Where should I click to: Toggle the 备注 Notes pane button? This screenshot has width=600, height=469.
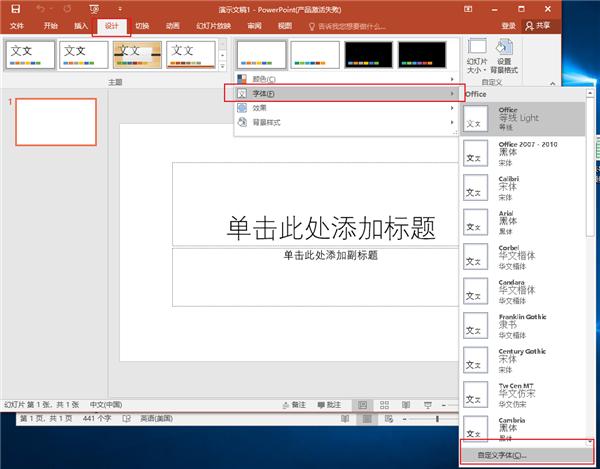point(294,405)
